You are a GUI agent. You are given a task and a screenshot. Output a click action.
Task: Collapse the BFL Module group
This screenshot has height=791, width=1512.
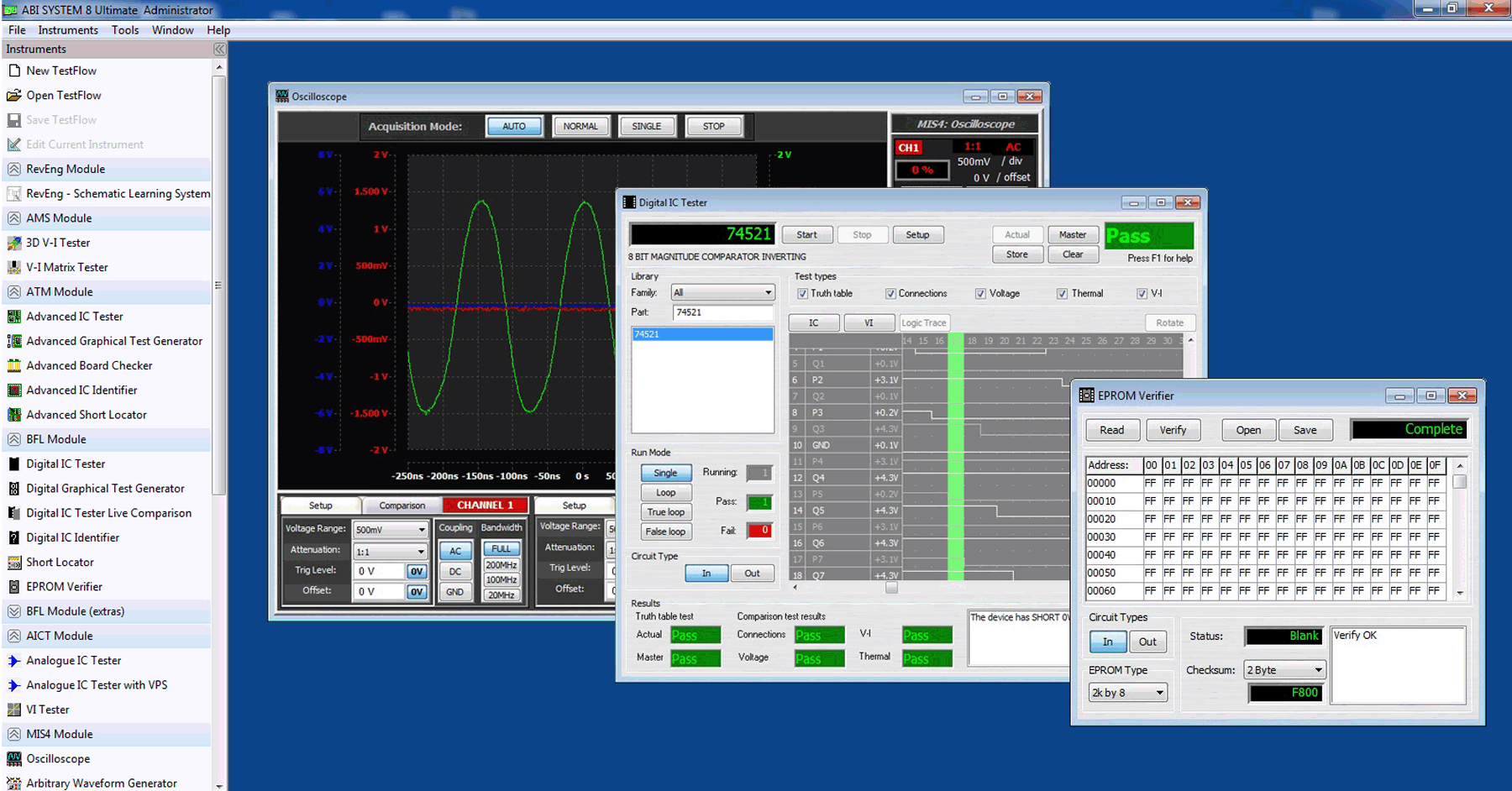click(x=14, y=439)
